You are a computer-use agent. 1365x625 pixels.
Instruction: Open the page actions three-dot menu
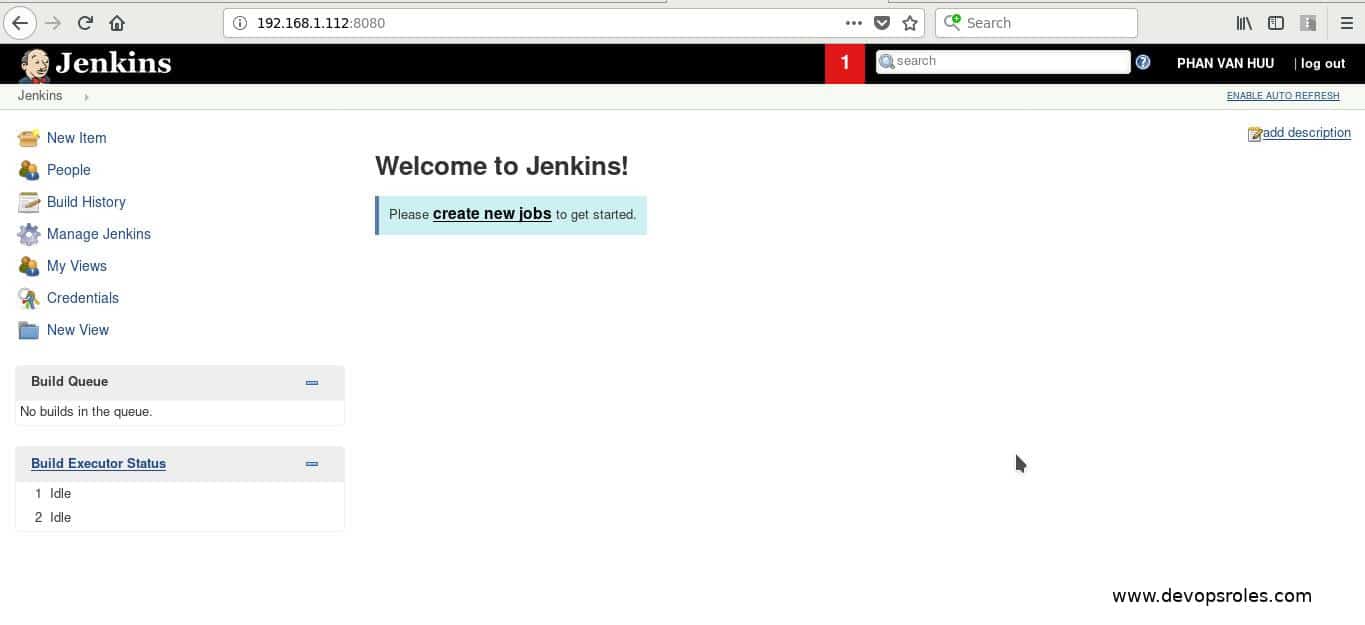(x=853, y=23)
